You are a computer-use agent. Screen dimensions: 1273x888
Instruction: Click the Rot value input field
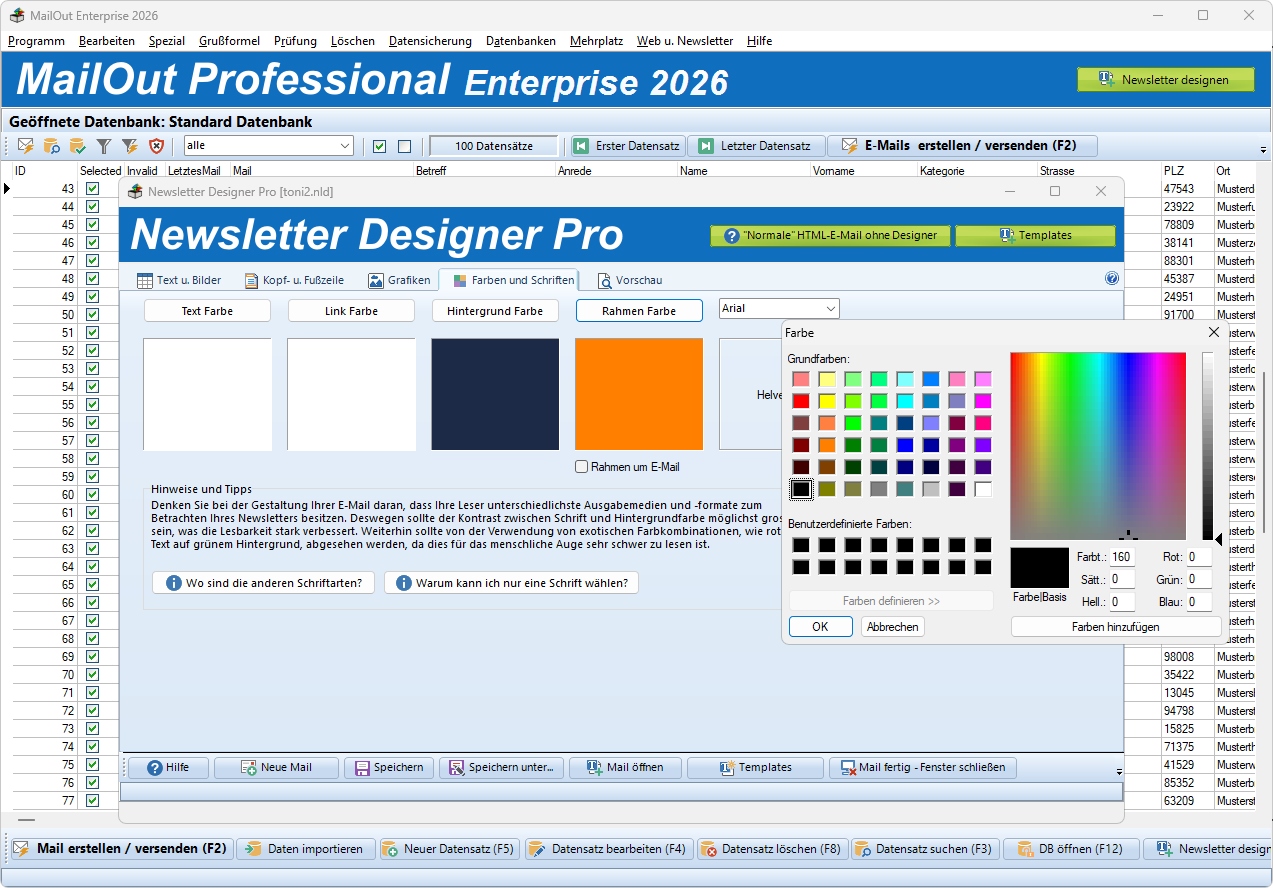1199,557
